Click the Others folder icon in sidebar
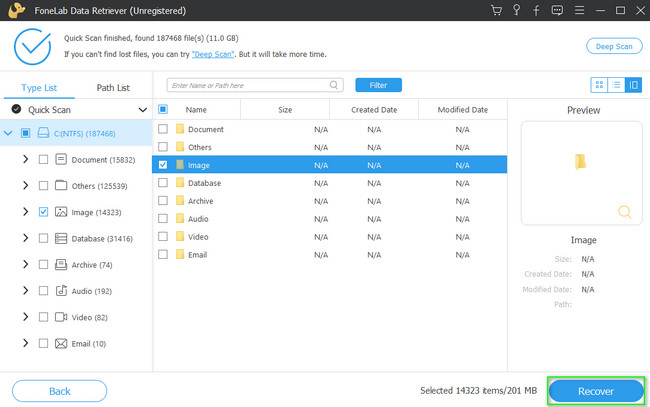This screenshot has width=650, height=407. click(61, 185)
